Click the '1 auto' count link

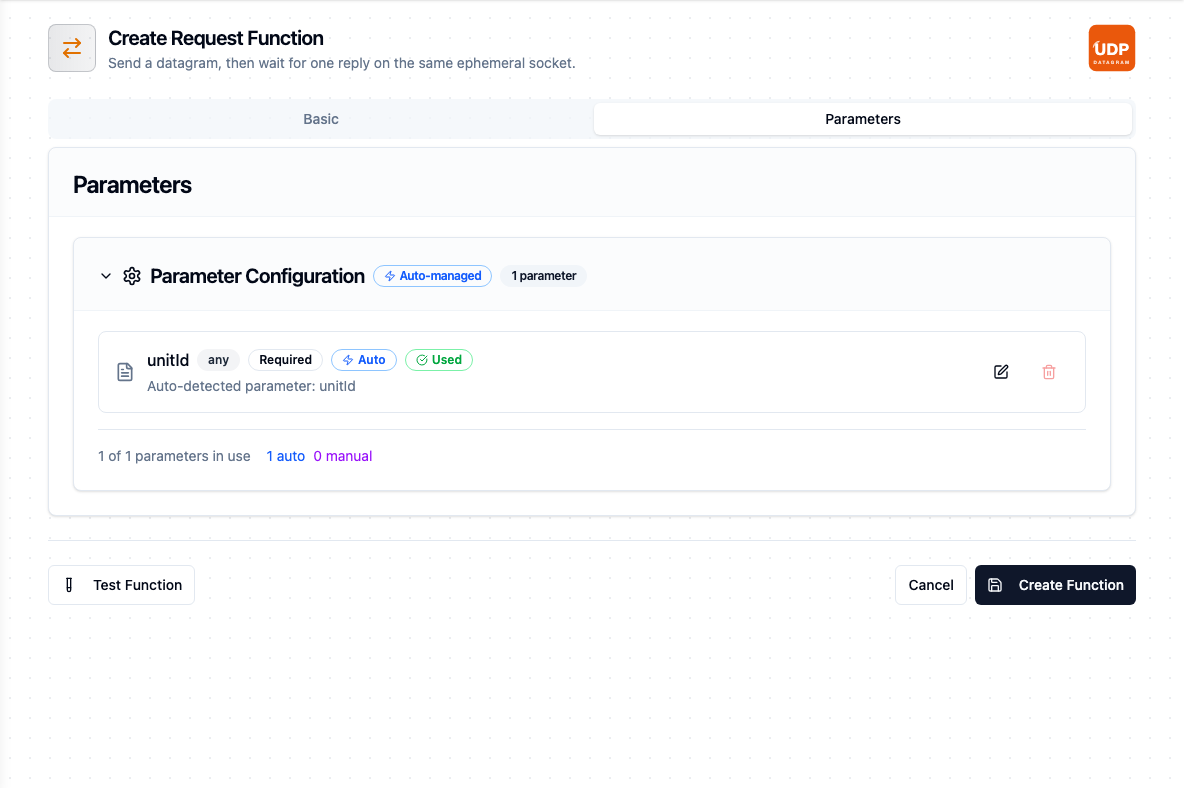coord(285,456)
